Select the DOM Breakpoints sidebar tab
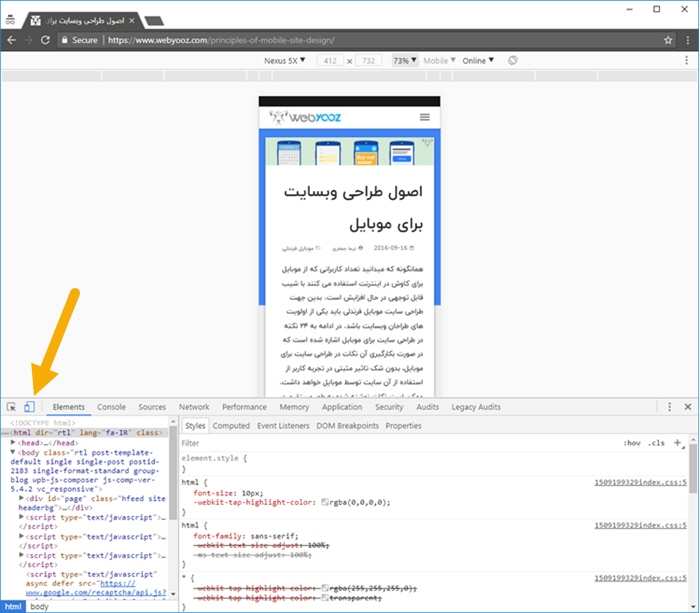This screenshot has height=613, width=700. click(347, 425)
